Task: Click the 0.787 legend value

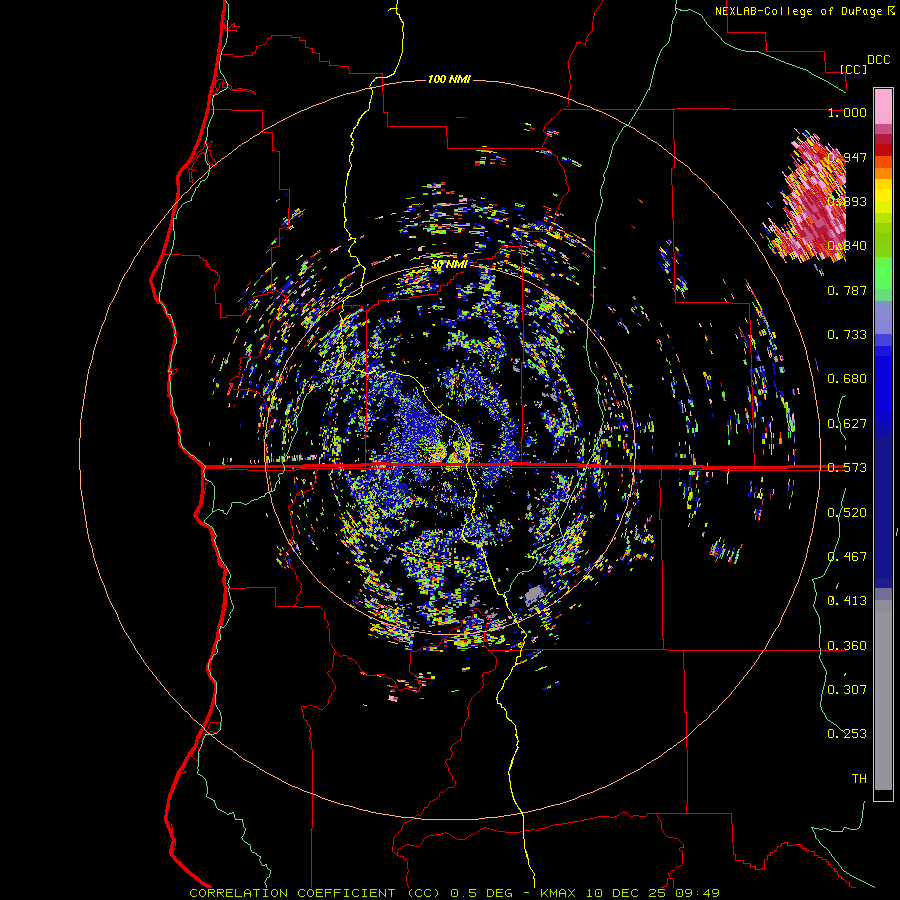Action: point(847,290)
